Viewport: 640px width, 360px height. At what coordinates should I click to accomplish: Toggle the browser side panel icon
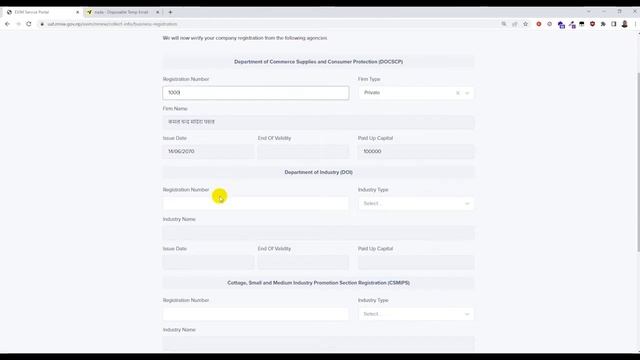[x=613, y=24]
